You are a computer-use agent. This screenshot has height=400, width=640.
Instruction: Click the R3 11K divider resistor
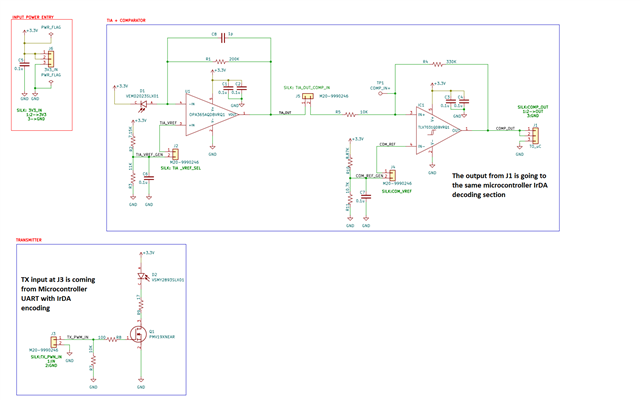[x=133, y=179]
